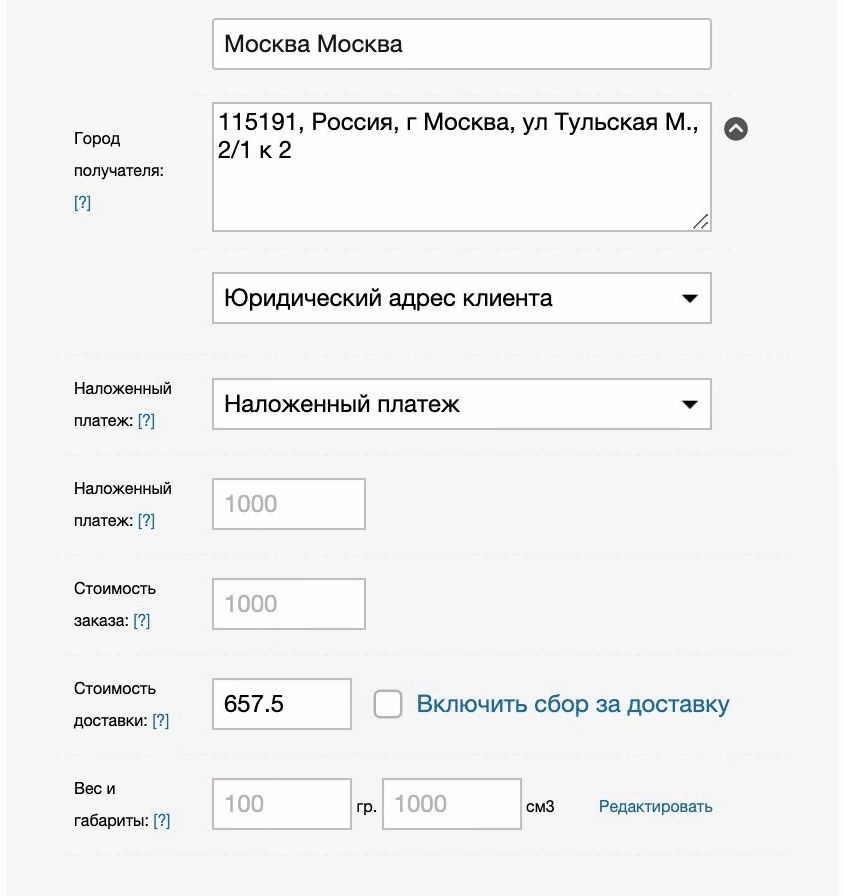Viewport: 844px width, 896px height.
Task: Focus the Москва Москва city field
Action: click(x=461, y=44)
